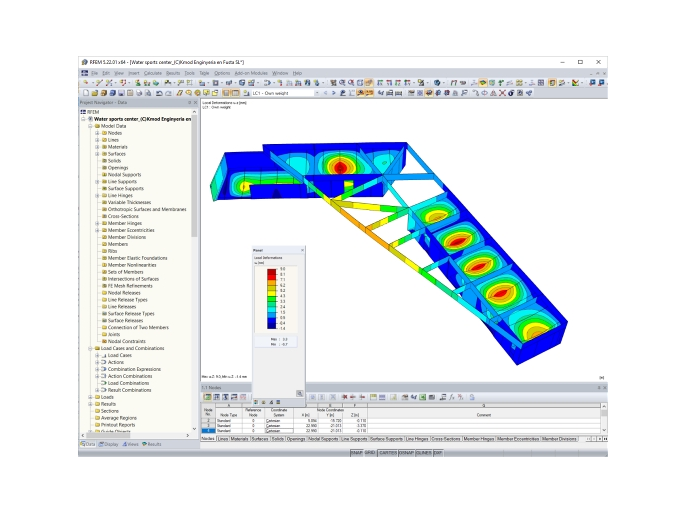Click the globe view icon in top toolbar
This screenshot has height=514, width=686.
[x=437, y=83]
